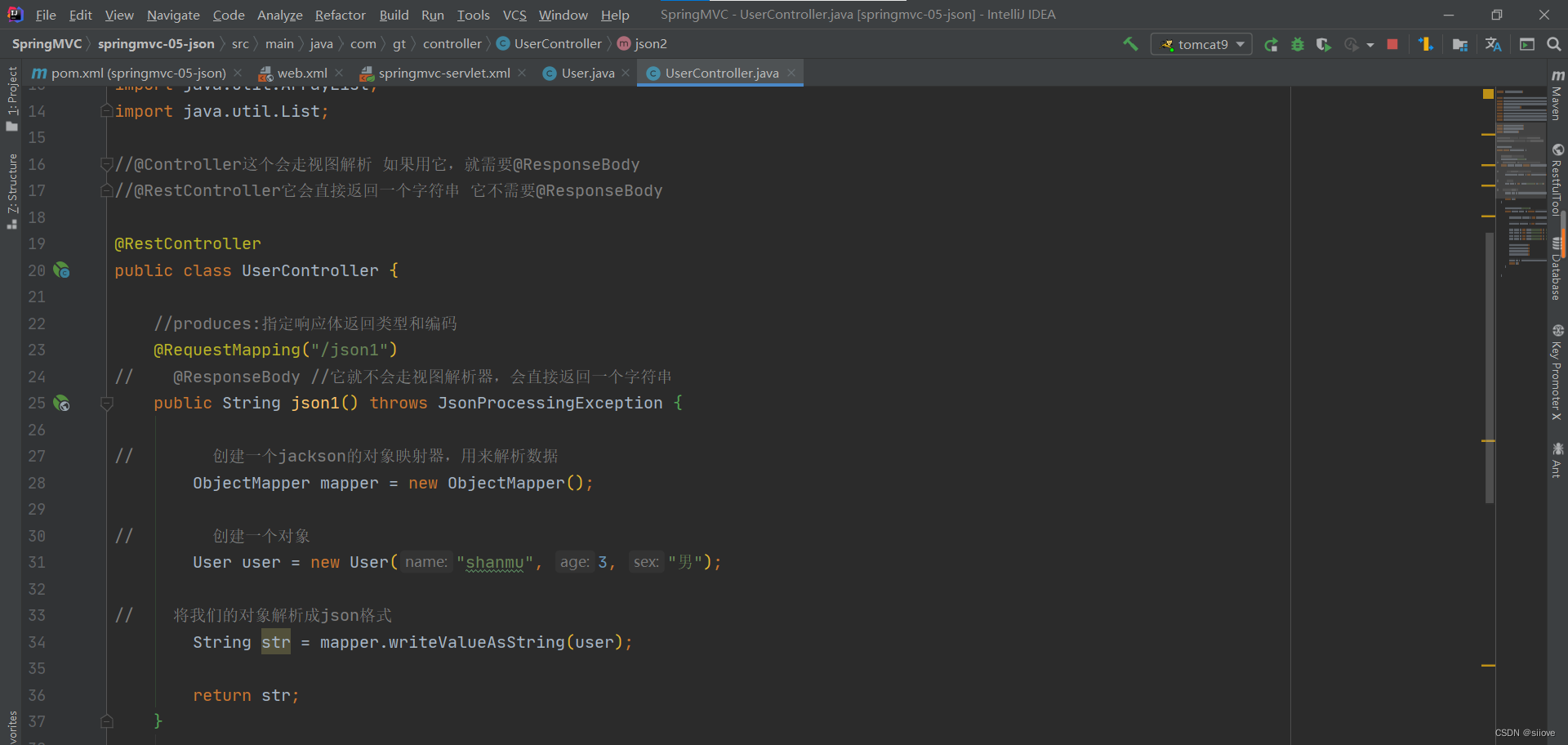This screenshot has height=745, width=1568.
Task: Run with coverage using the shield icon
Action: [1323, 43]
